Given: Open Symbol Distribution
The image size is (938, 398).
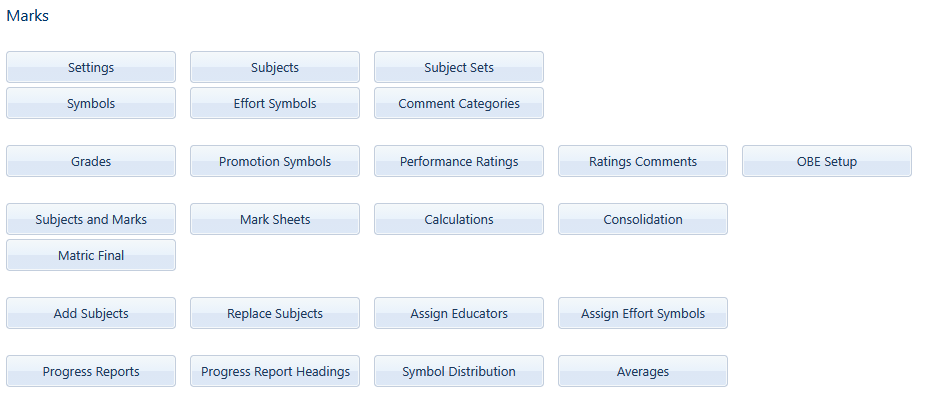Looking at the screenshot, I should coord(459,371).
